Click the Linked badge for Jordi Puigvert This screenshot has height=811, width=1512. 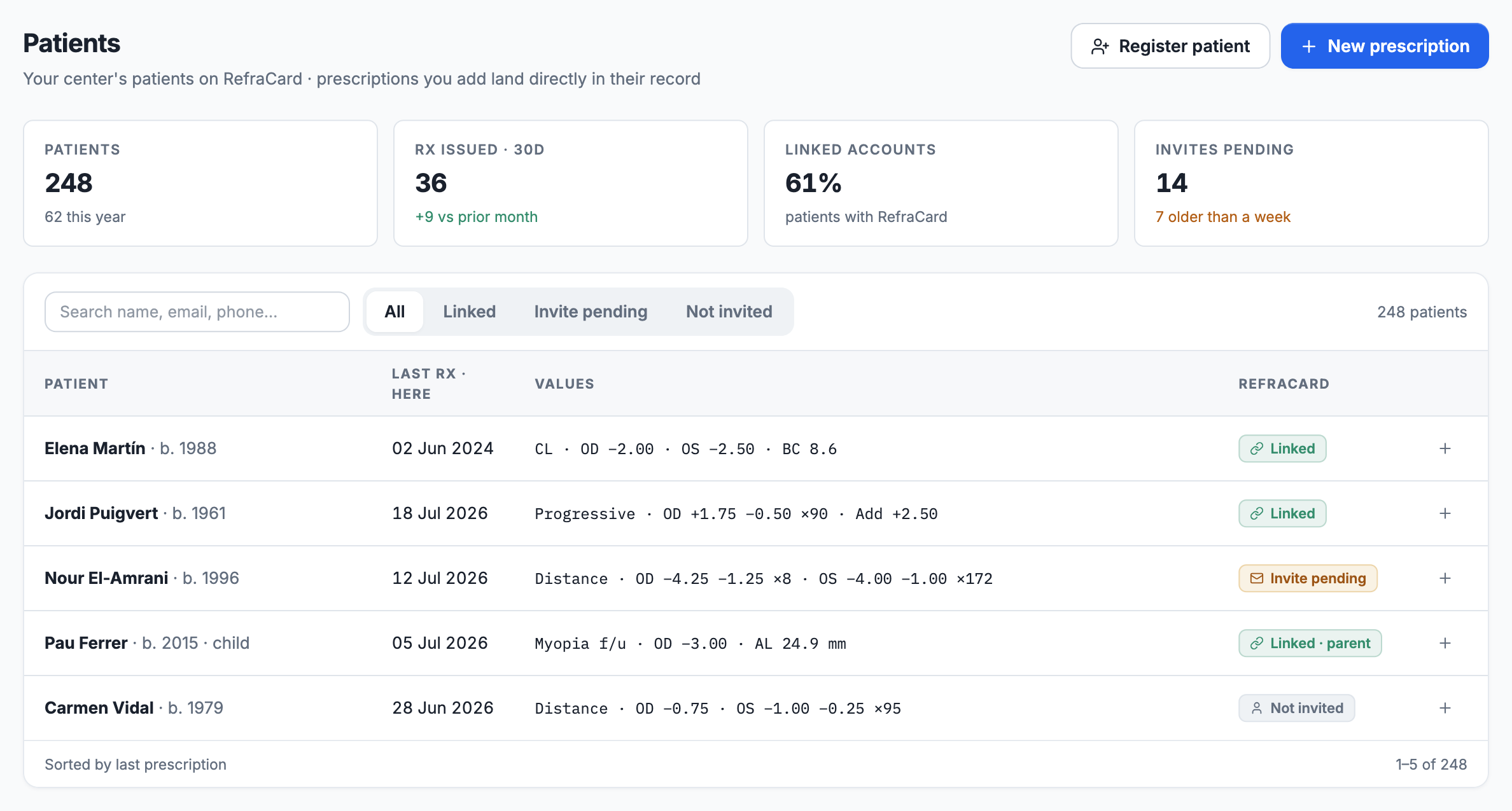(x=1282, y=513)
